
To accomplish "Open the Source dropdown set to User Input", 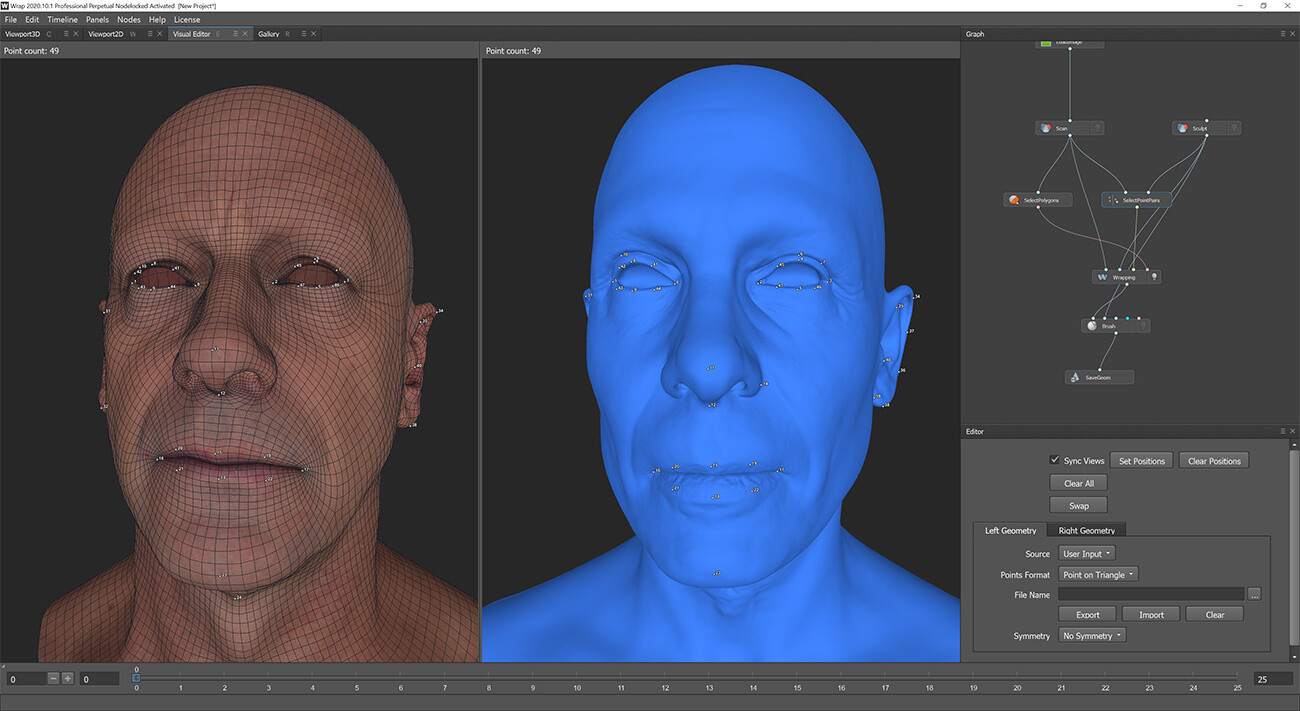I will 1086,553.
